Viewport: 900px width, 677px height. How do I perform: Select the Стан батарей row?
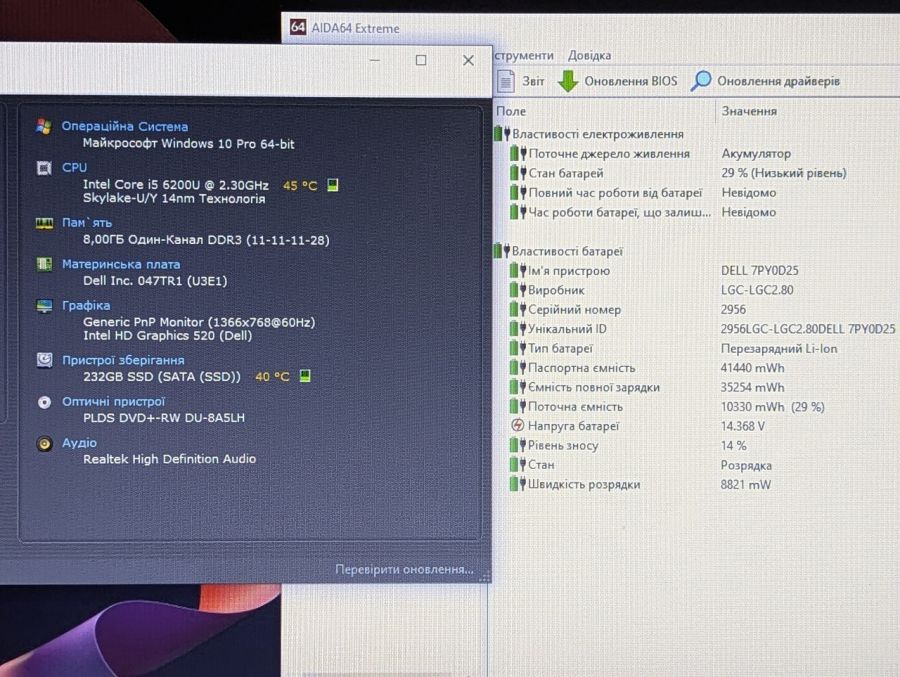[678, 173]
